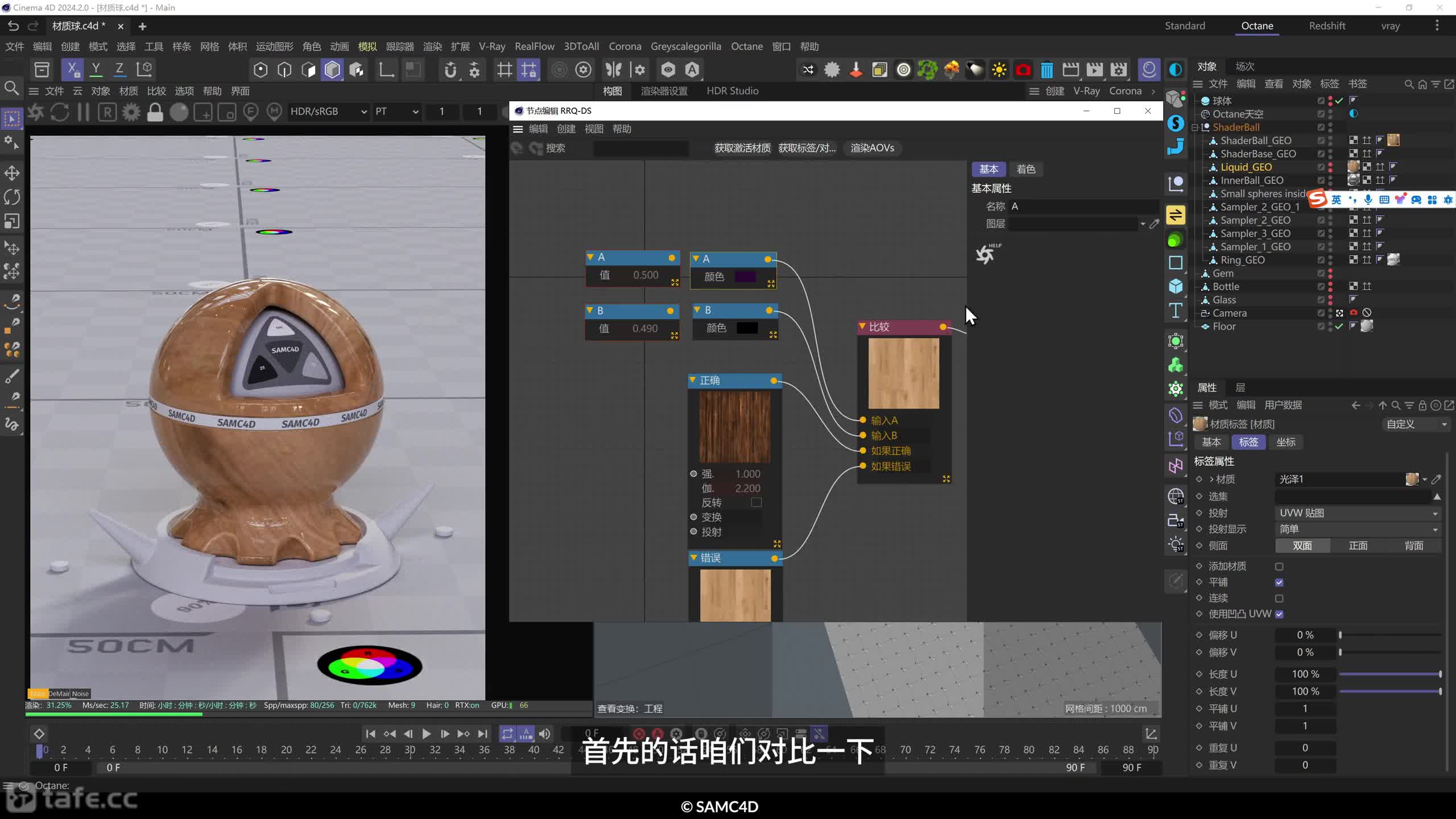Click the Octane help logo in node editor
The width and height of the screenshot is (1456, 819).
(987, 254)
